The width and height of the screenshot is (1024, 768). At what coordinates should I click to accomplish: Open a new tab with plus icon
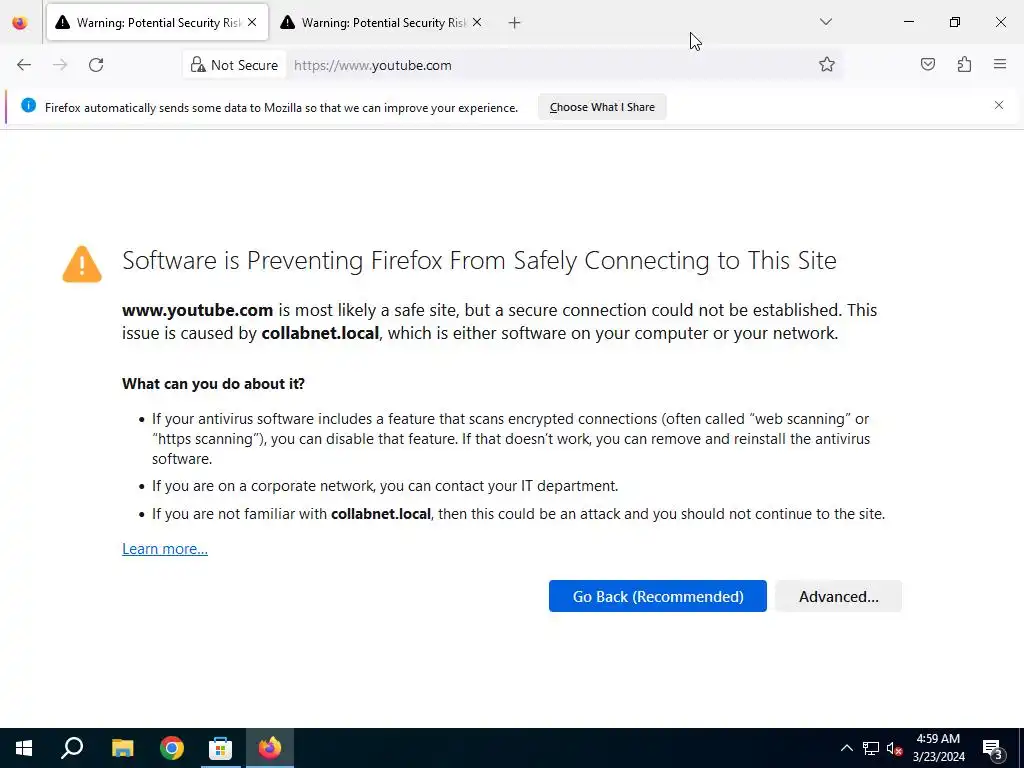pos(515,23)
